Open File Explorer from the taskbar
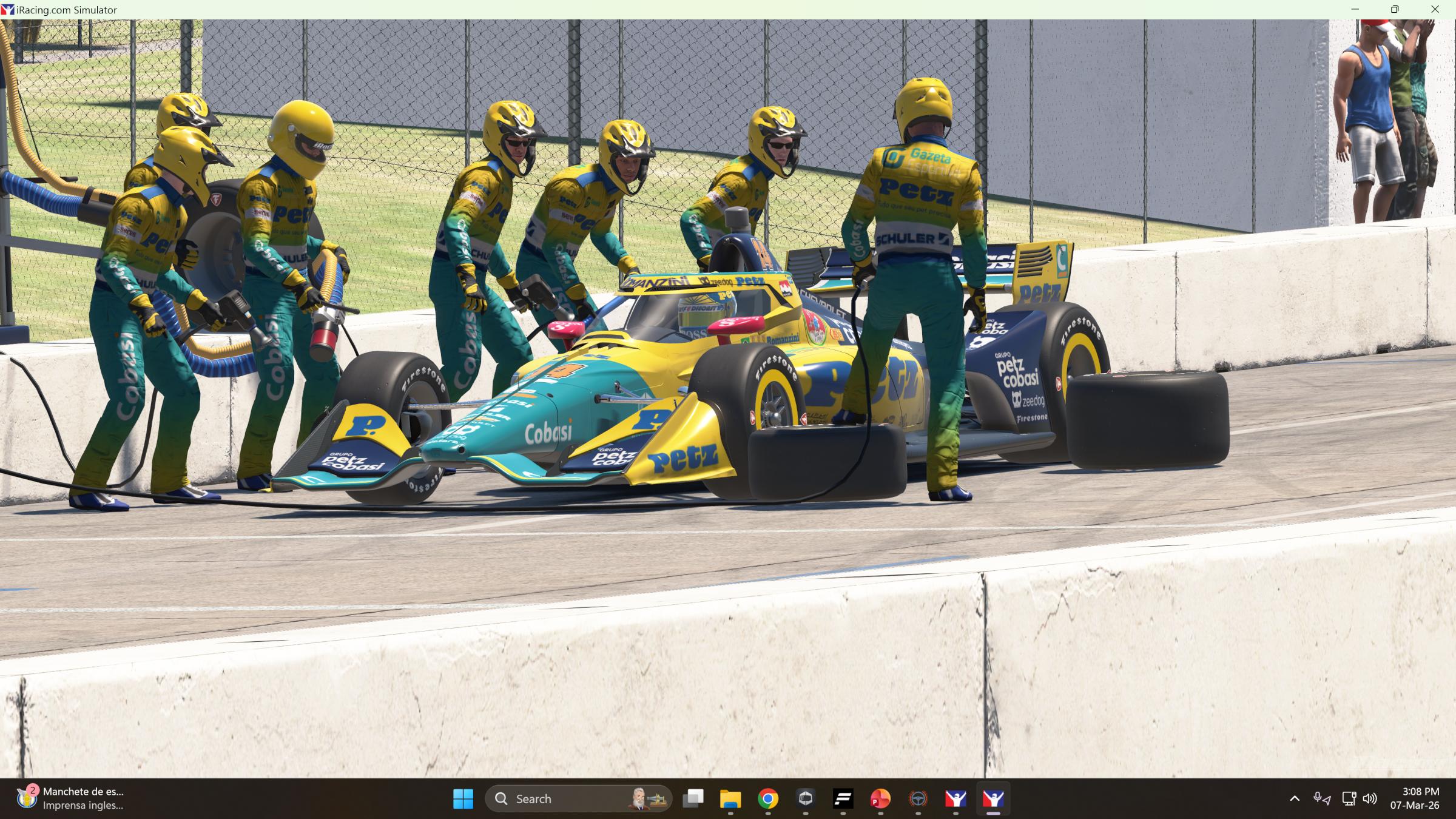The height and width of the screenshot is (819, 1456). [x=730, y=799]
